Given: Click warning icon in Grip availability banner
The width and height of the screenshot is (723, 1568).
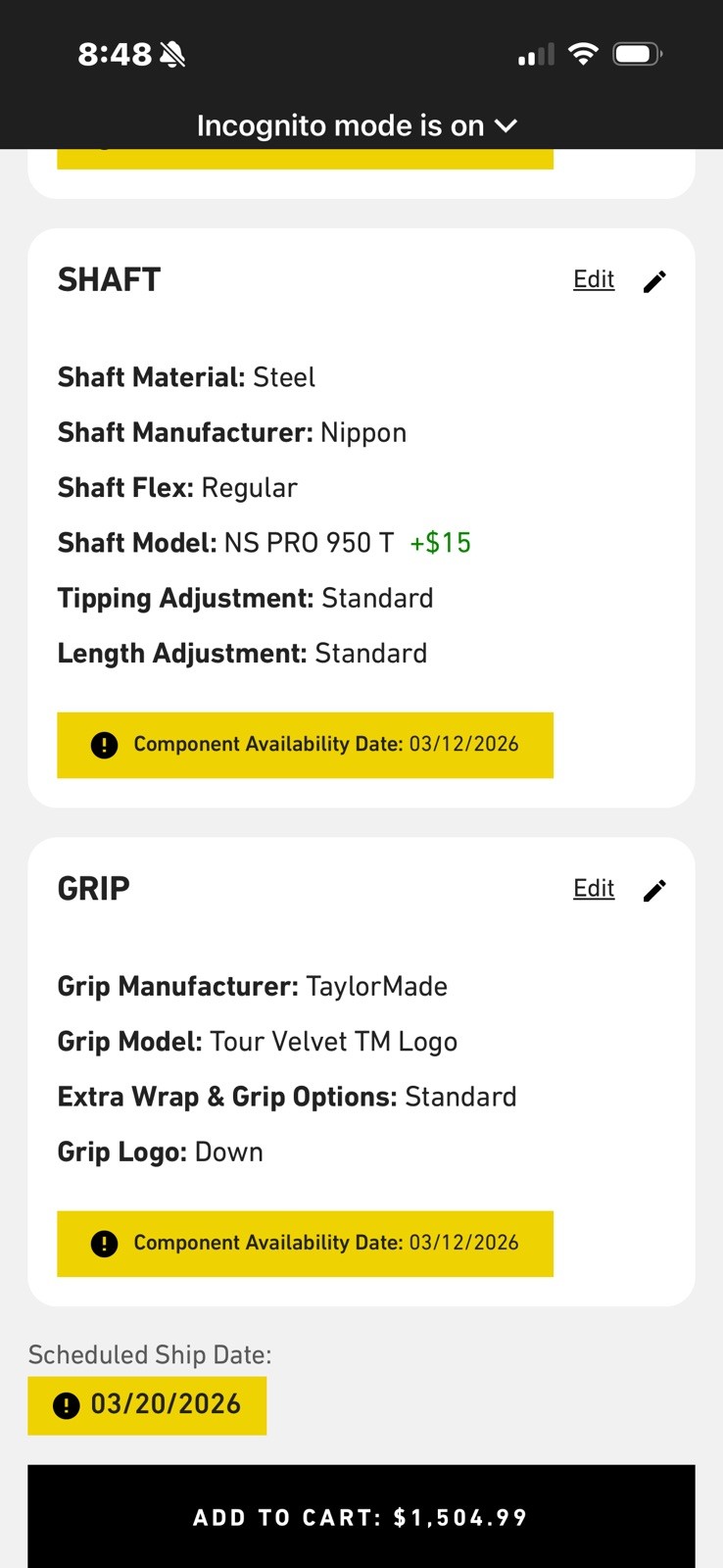Looking at the screenshot, I should [x=104, y=1244].
